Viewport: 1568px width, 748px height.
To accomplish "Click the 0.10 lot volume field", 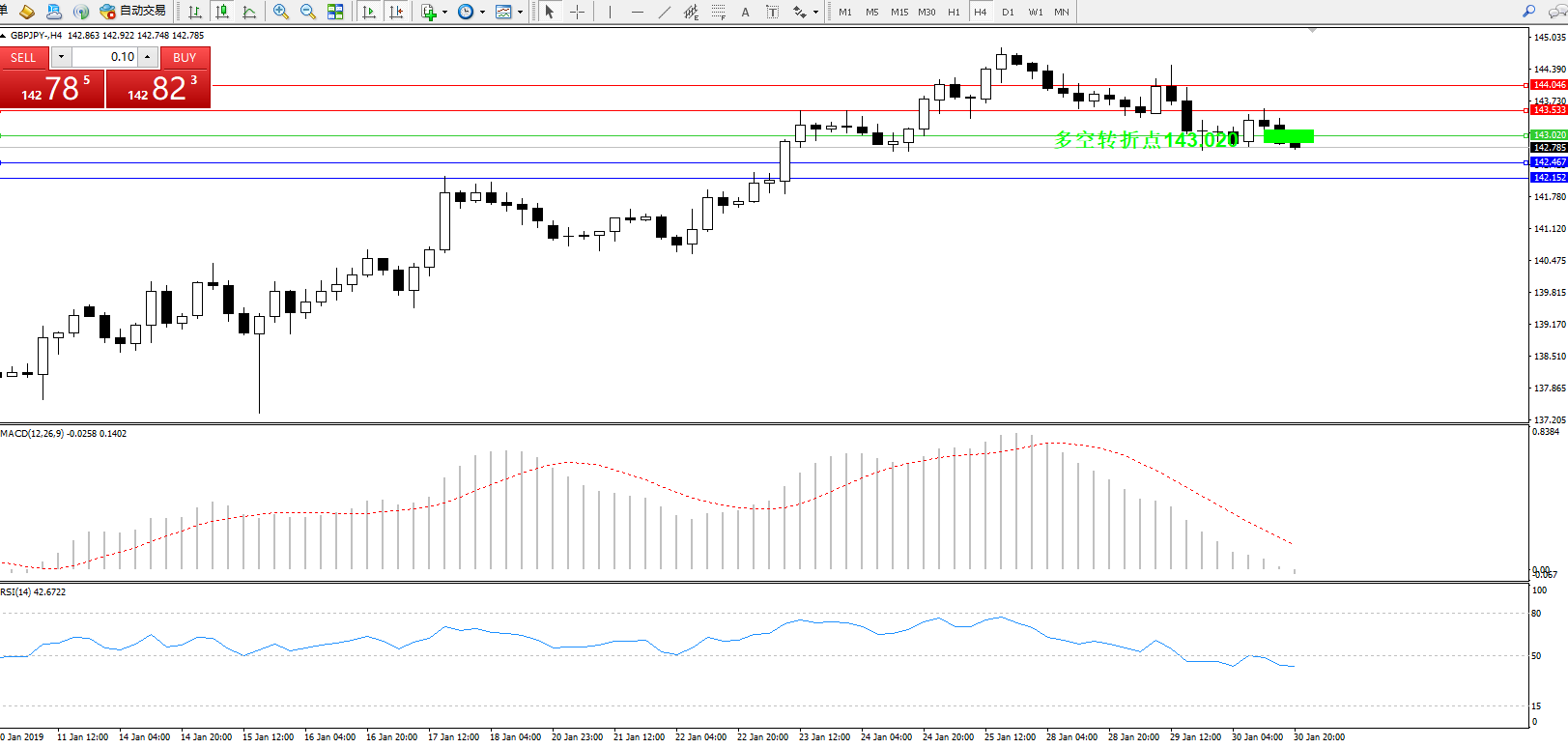I will (x=104, y=57).
